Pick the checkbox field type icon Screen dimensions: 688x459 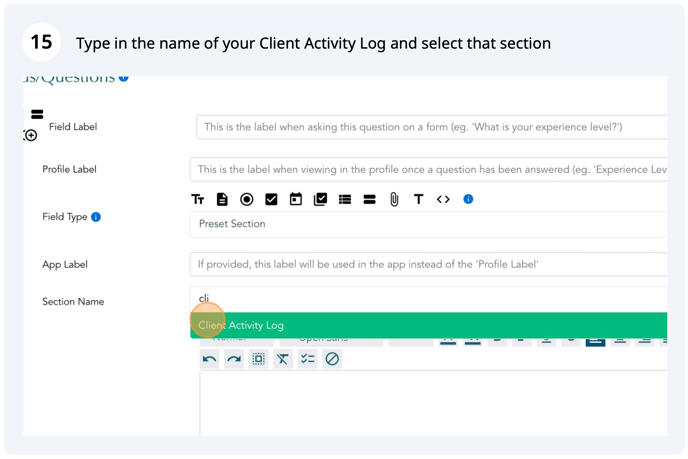pyautogui.click(x=271, y=200)
